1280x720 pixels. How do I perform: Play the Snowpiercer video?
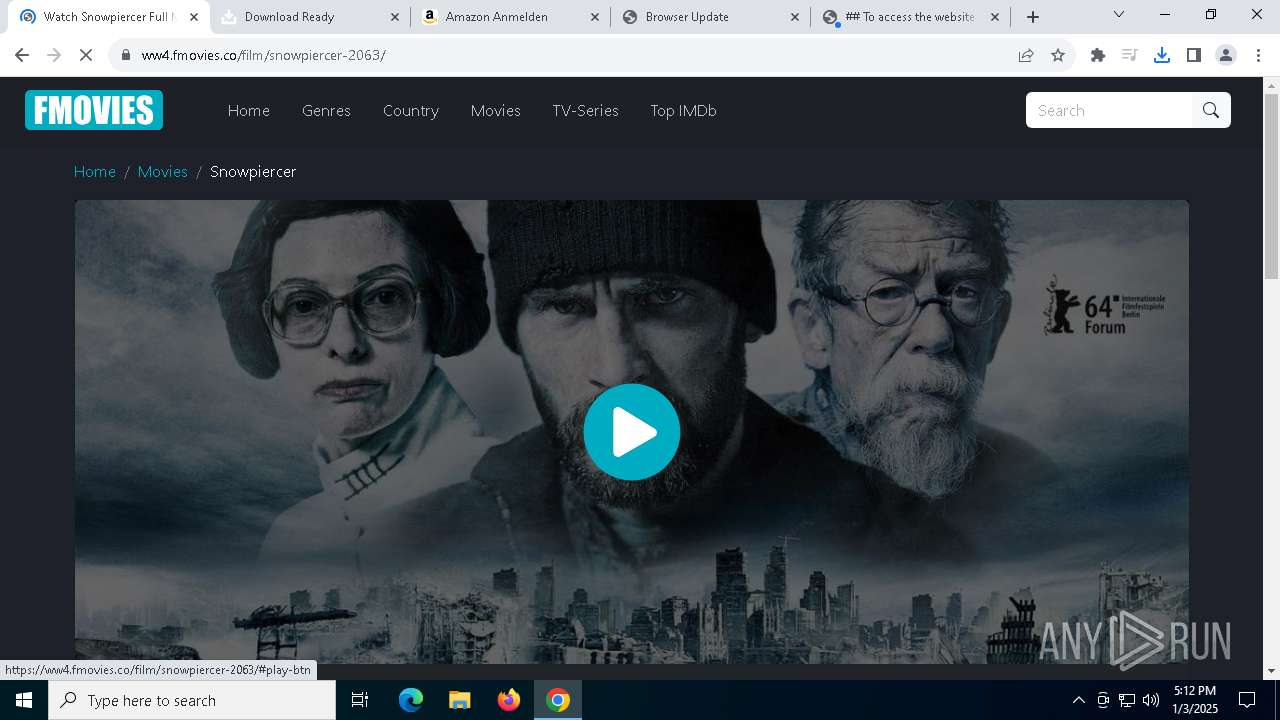coord(632,432)
